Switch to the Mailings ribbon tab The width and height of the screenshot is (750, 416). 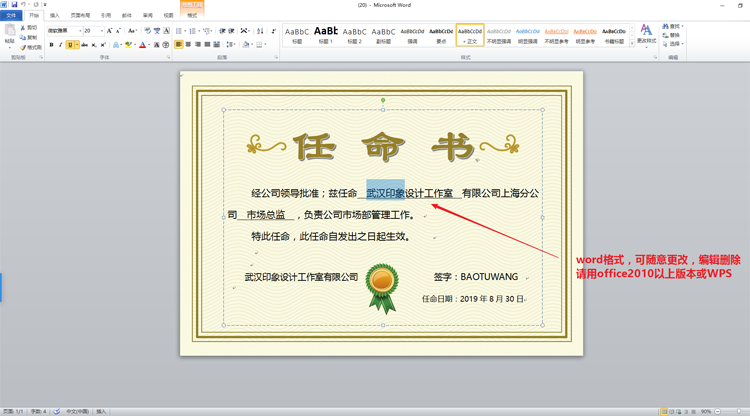tap(126, 16)
